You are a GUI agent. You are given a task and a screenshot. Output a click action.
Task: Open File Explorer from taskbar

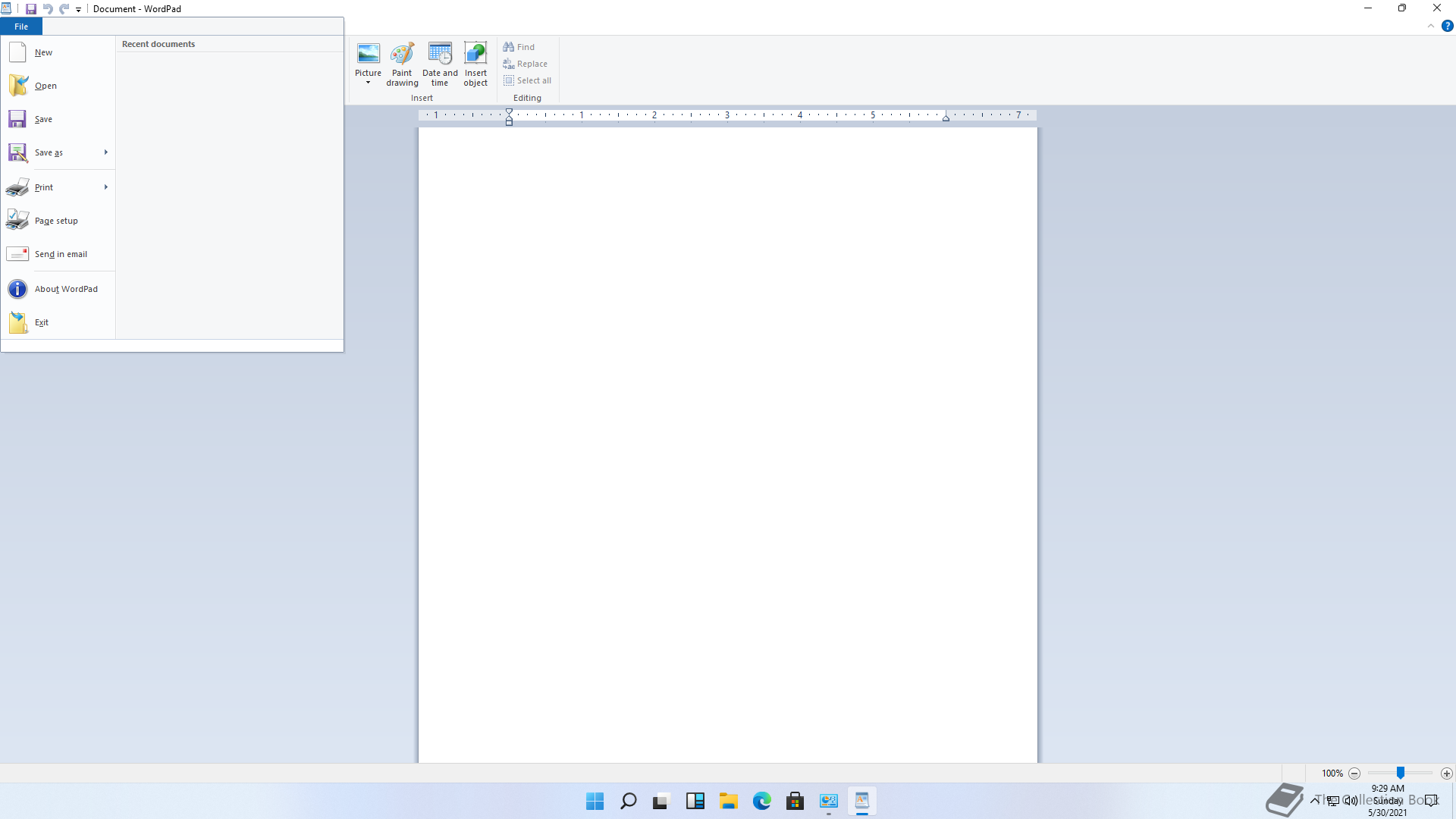729,801
